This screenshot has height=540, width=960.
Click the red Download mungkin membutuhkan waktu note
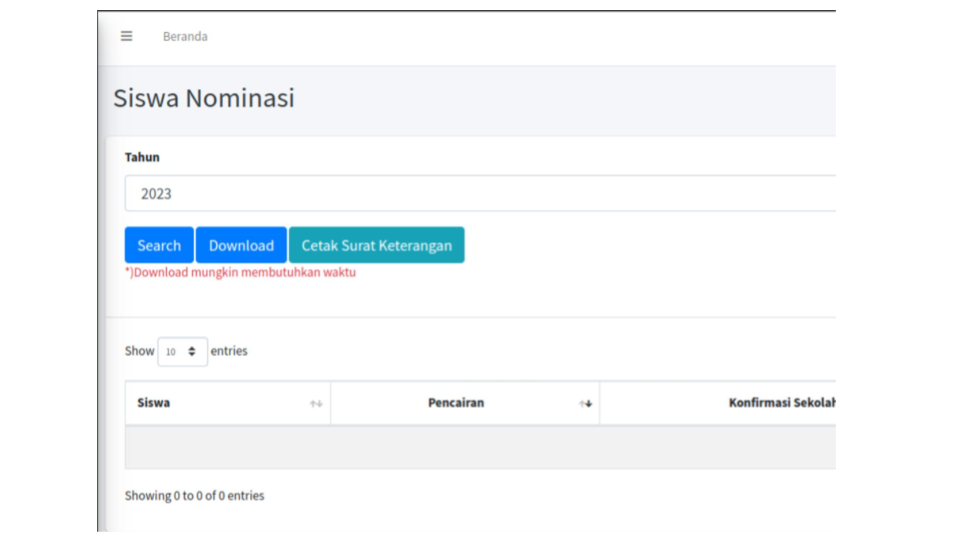tap(241, 272)
